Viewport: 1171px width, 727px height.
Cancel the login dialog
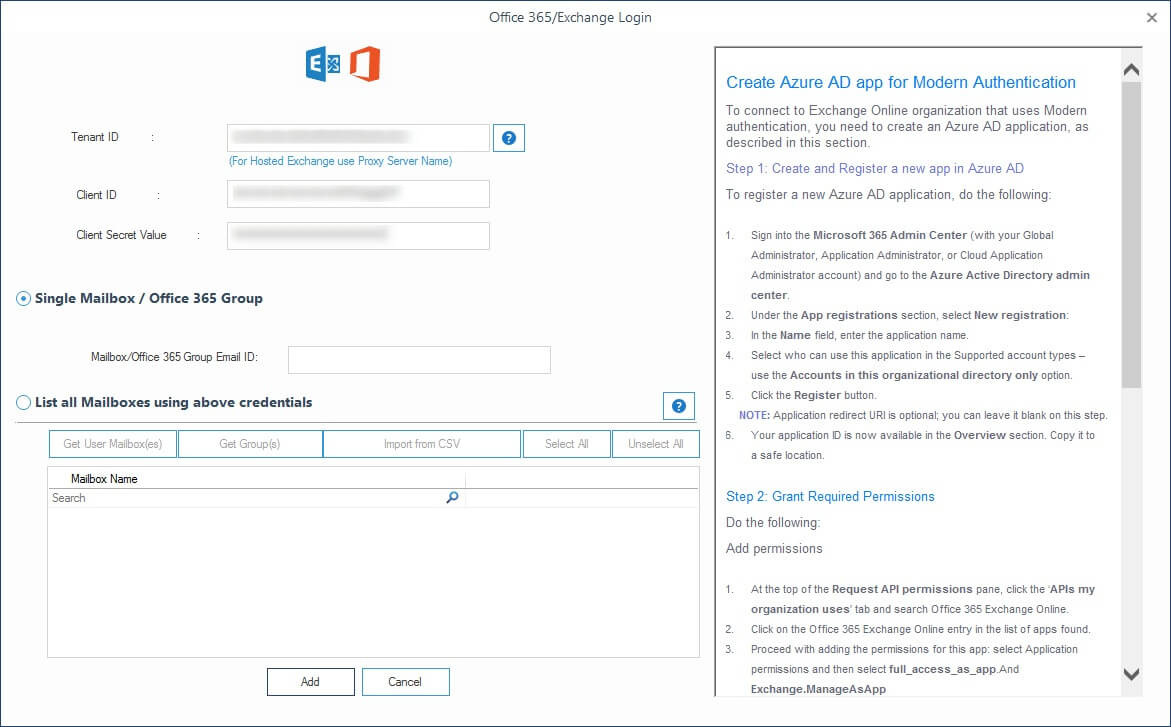(x=406, y=682)
